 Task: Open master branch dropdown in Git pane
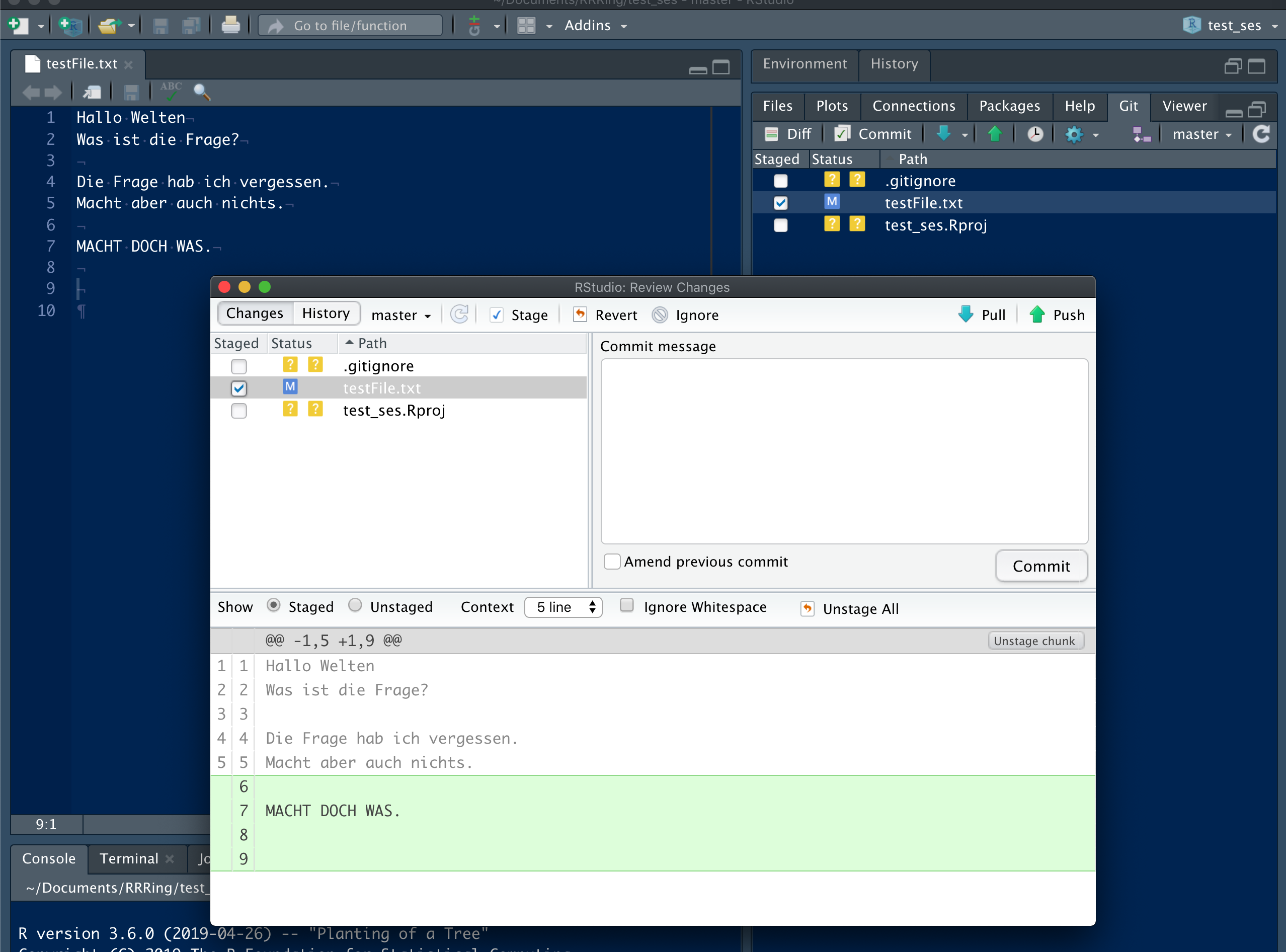[x=1202, y=134]
